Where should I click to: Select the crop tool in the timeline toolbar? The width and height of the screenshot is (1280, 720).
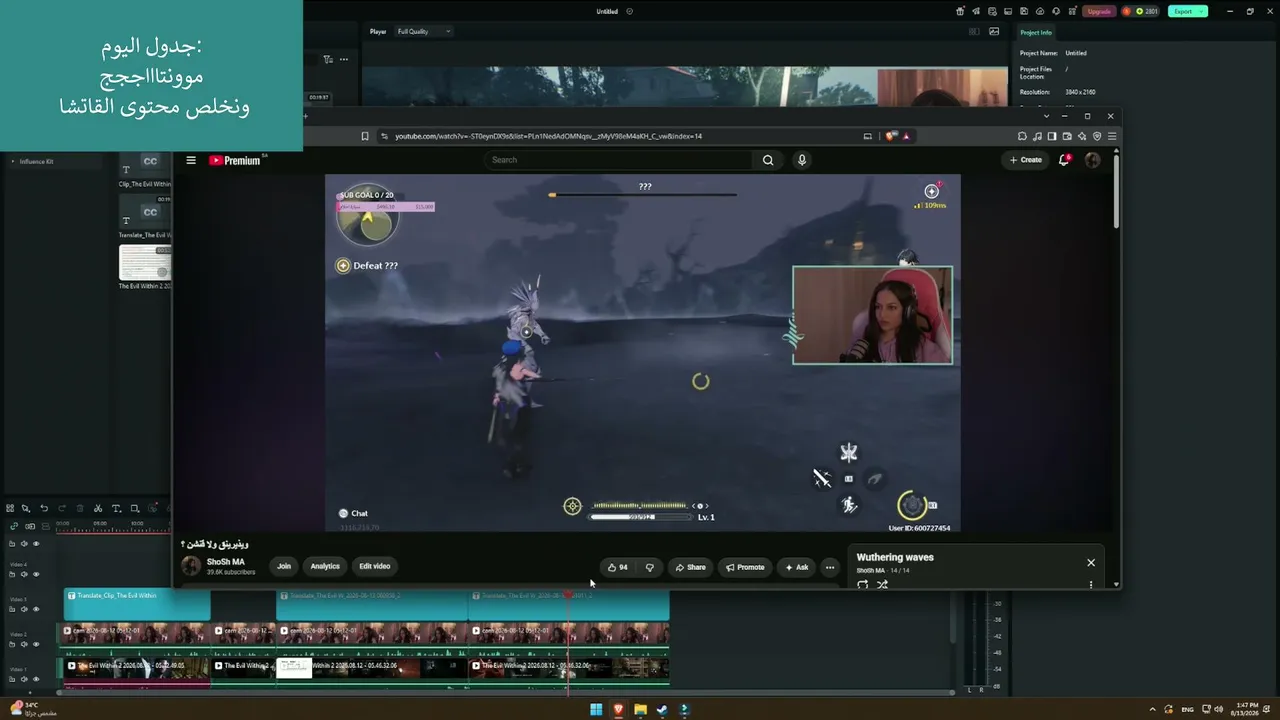[x=135, y=508]
